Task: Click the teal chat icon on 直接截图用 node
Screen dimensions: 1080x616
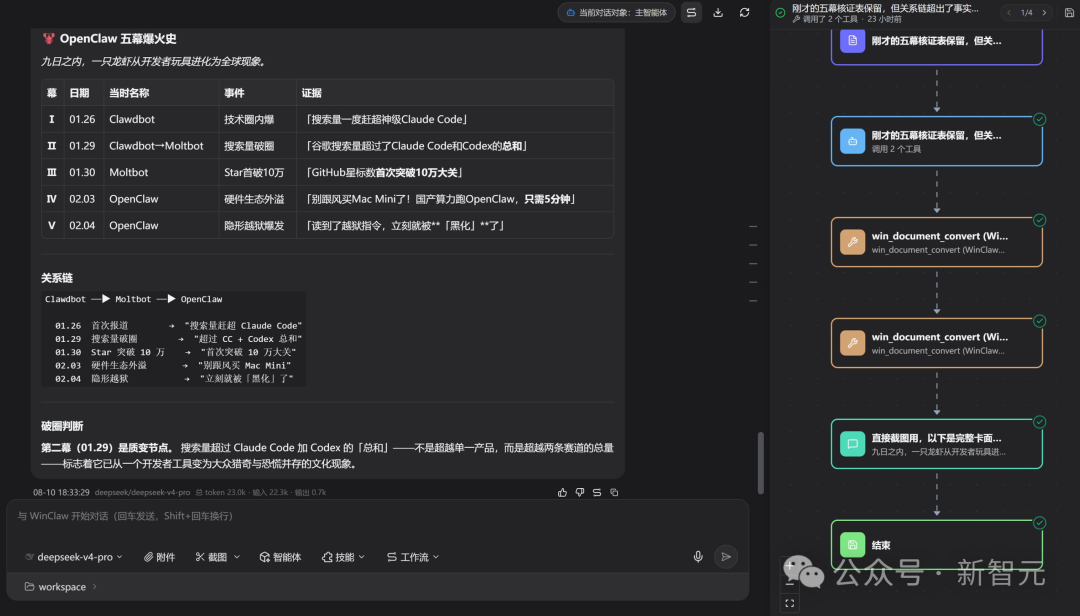Action: (x=852, y=444)
